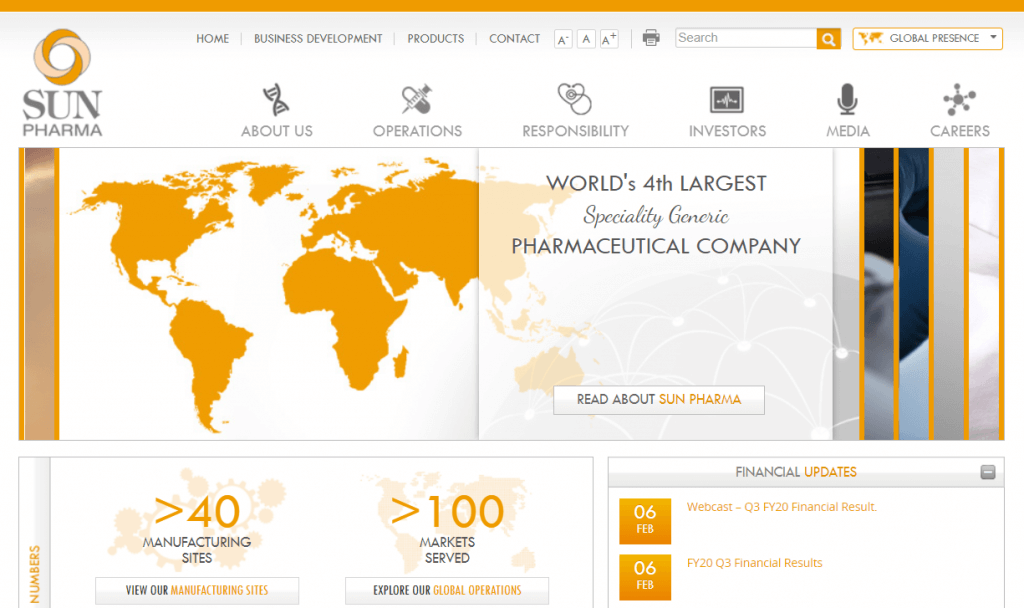1024x608 pixels.
Task: Open the GLOBAL PRESENCE dropdown
Action: pos(927,38)
